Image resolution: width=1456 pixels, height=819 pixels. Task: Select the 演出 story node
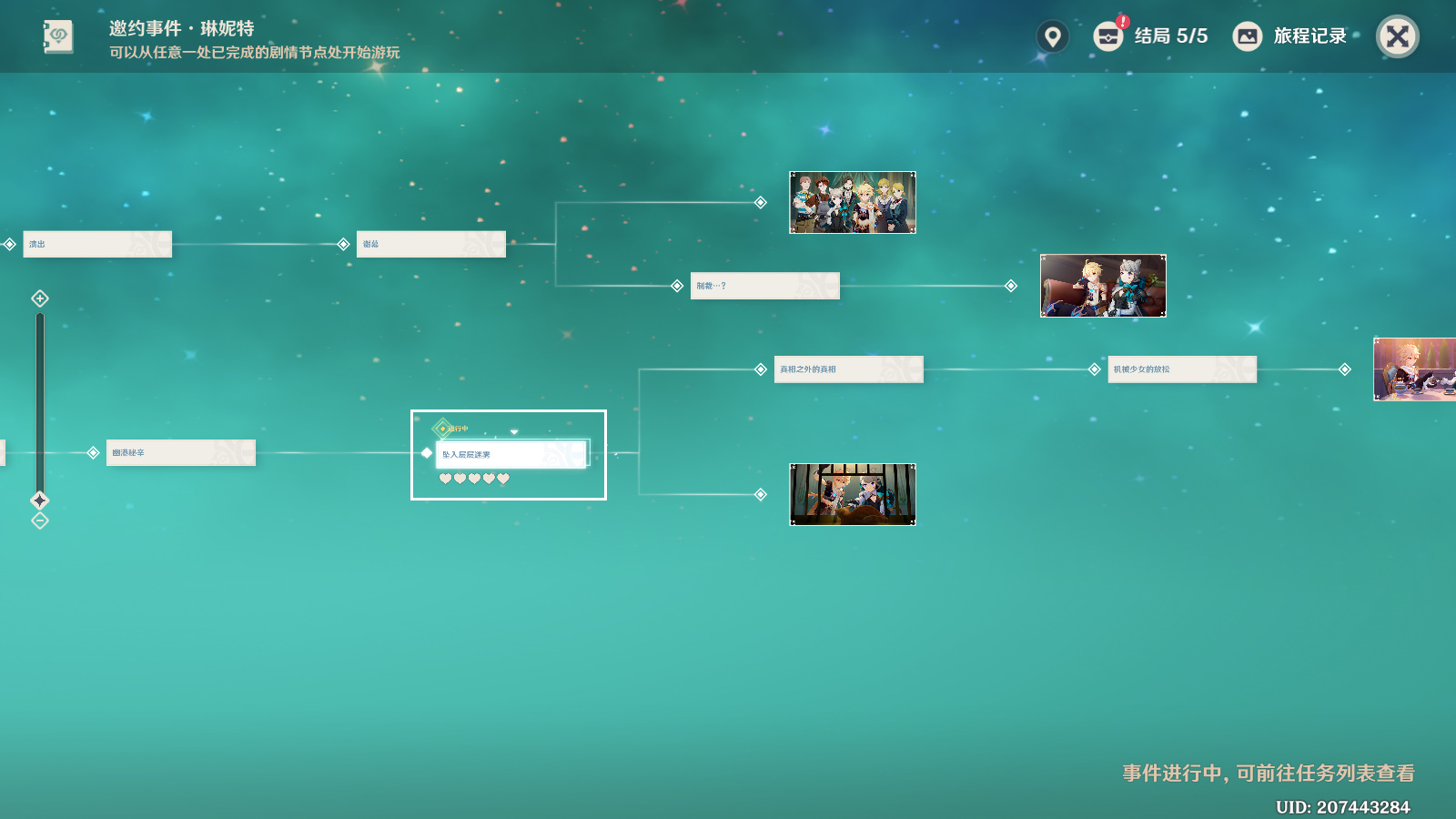pyautogui.click(x=97, y=244)
